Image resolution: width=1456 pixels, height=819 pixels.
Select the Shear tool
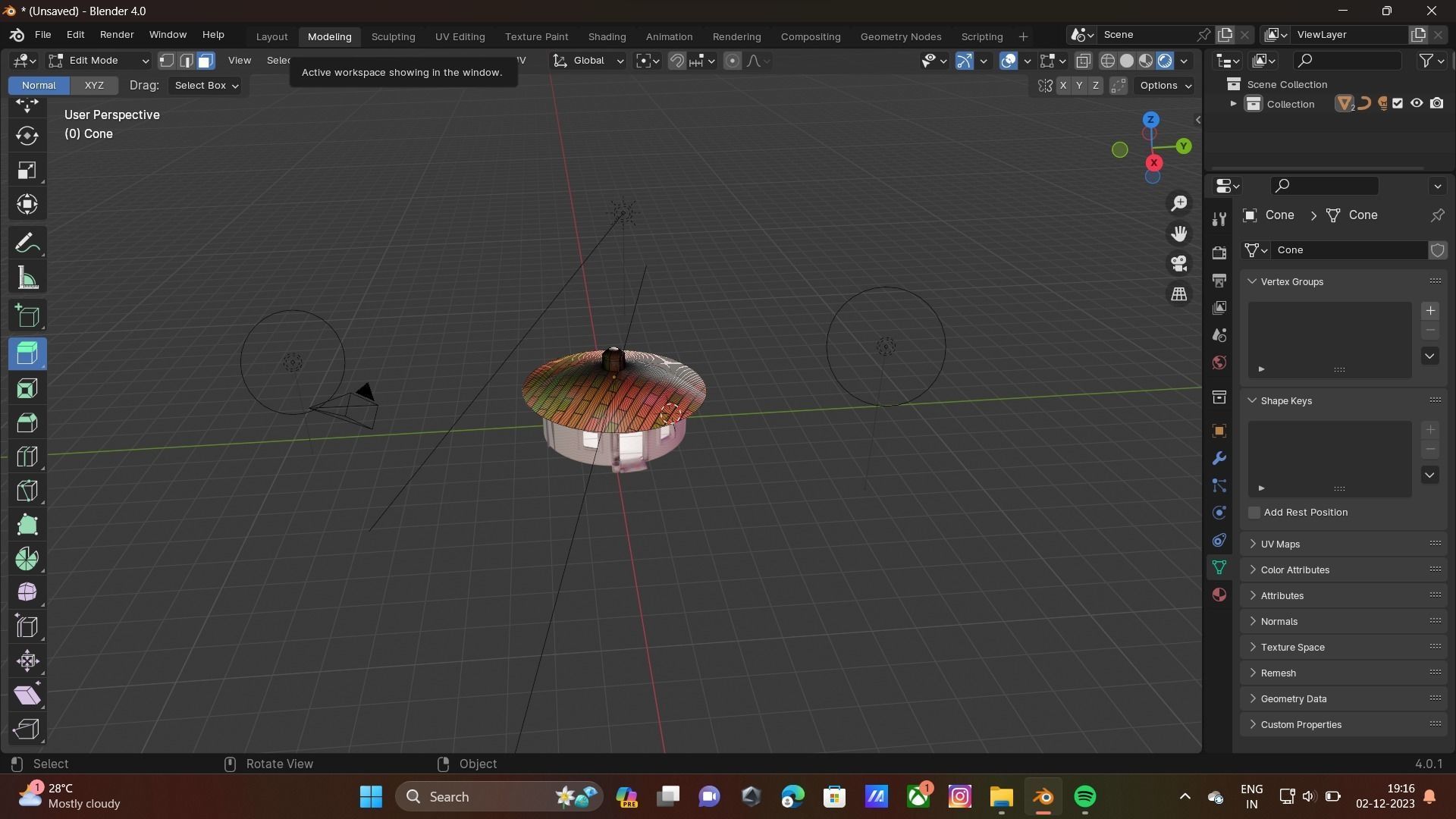pos(27,695)
